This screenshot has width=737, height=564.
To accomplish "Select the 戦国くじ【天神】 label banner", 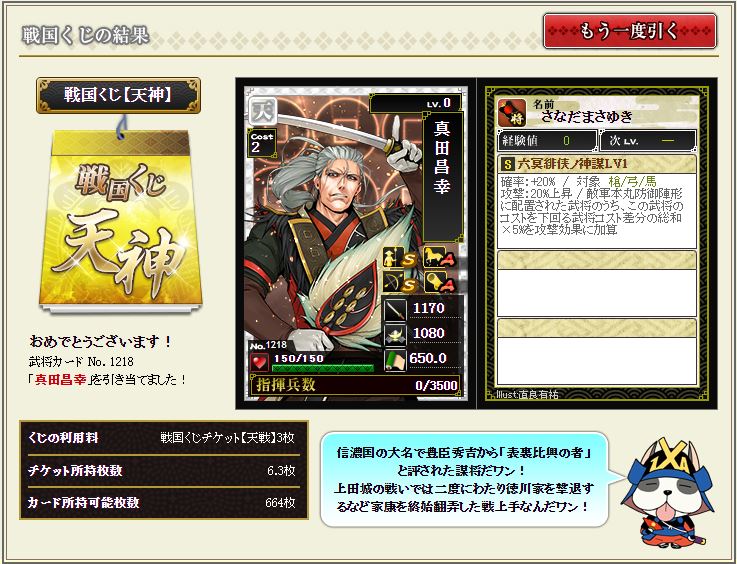I will 118,95.
